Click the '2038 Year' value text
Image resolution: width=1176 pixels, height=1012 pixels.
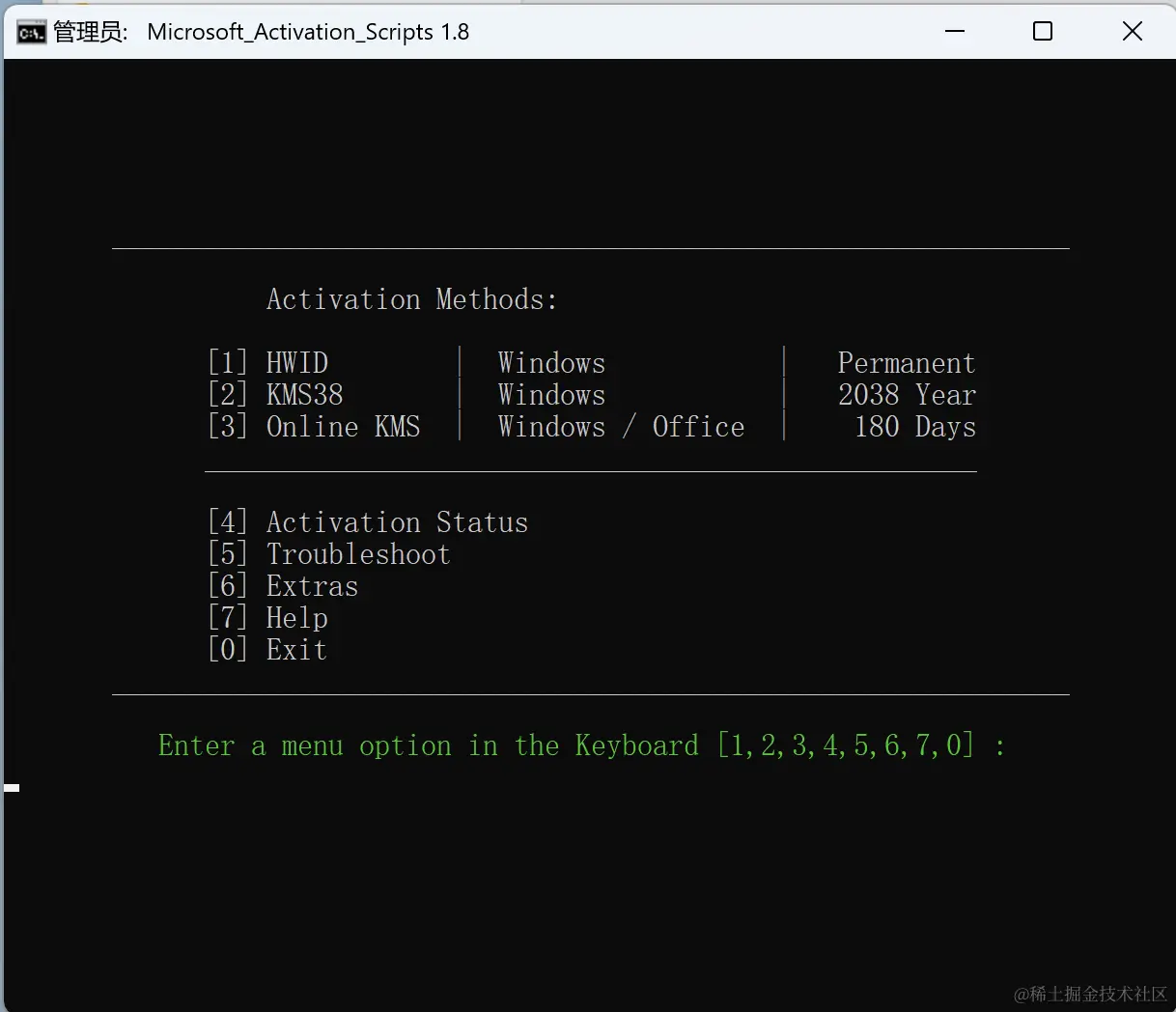[908, 395]
